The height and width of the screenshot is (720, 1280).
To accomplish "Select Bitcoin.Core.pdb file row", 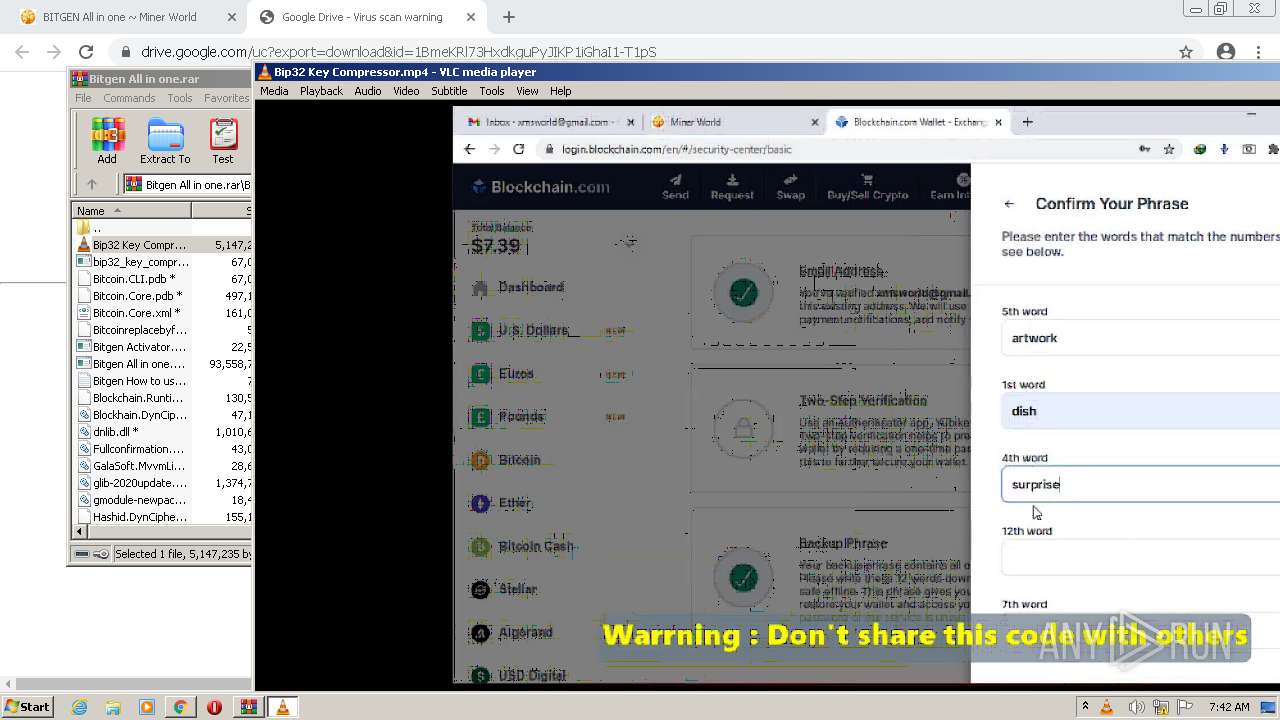I will coord(162,296).
